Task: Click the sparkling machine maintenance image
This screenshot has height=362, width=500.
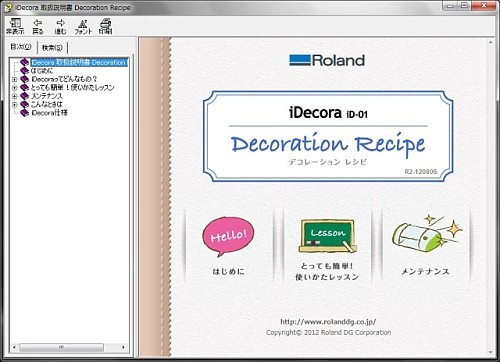Action: coord(427,233)
